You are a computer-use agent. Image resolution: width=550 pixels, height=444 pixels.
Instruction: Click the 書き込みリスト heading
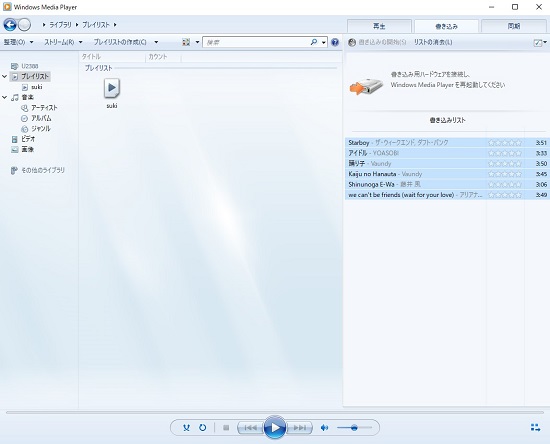tap(447, 120)
